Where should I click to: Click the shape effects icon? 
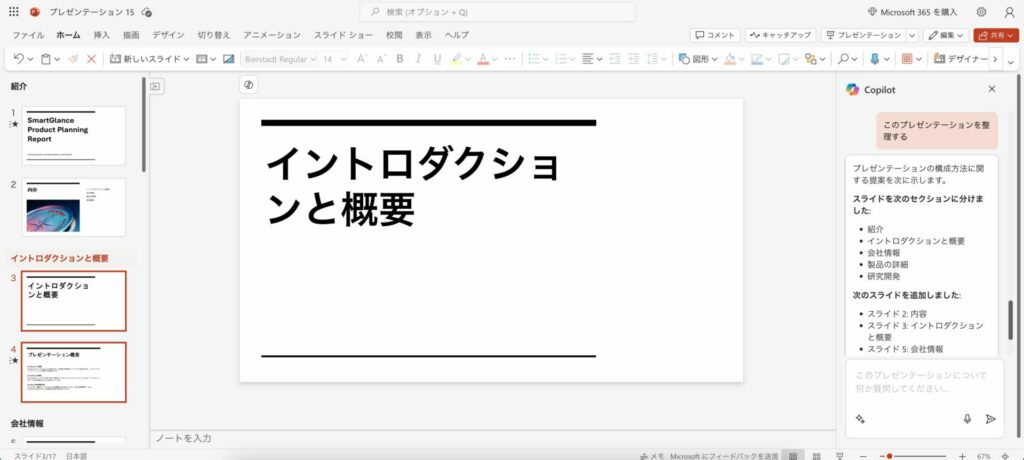pyautogui.click(x=784, y=59)
